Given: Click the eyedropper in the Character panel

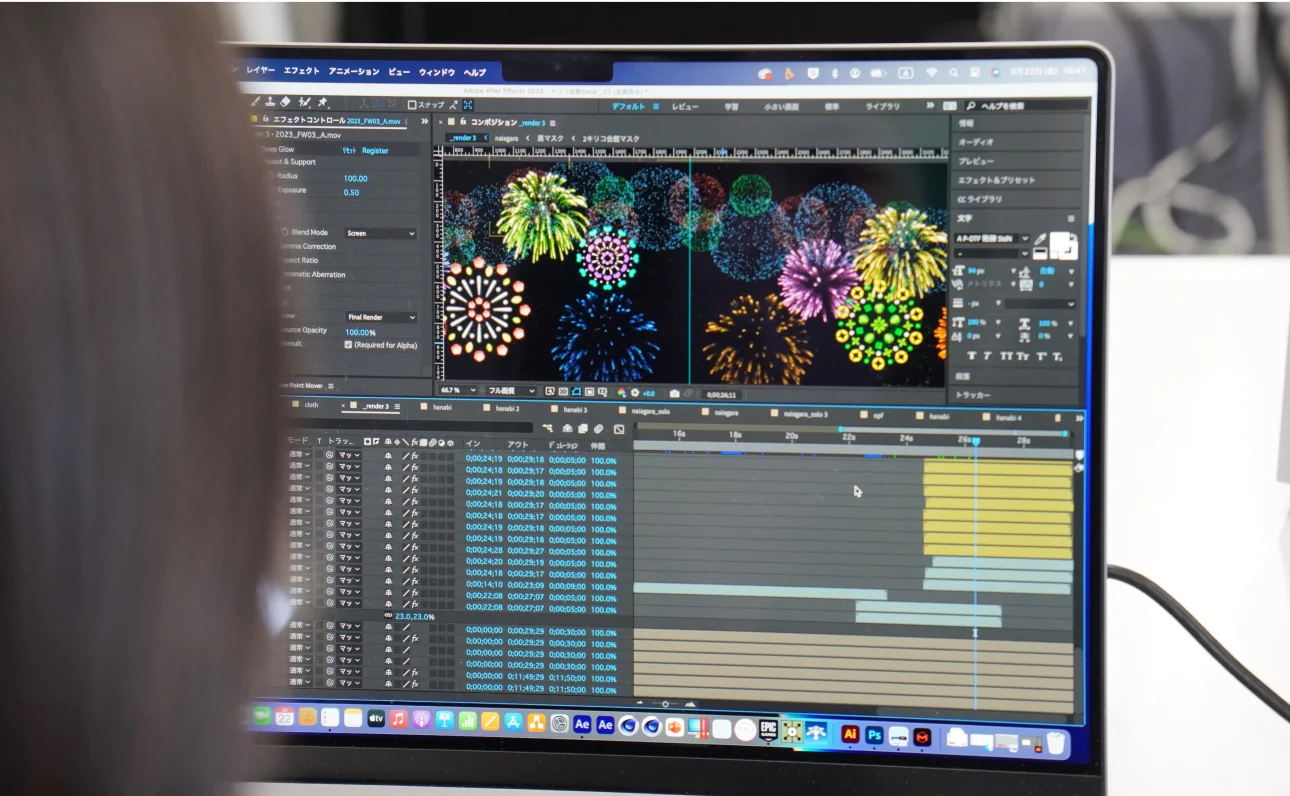Looking at the screenshot, I should 1040,238.
